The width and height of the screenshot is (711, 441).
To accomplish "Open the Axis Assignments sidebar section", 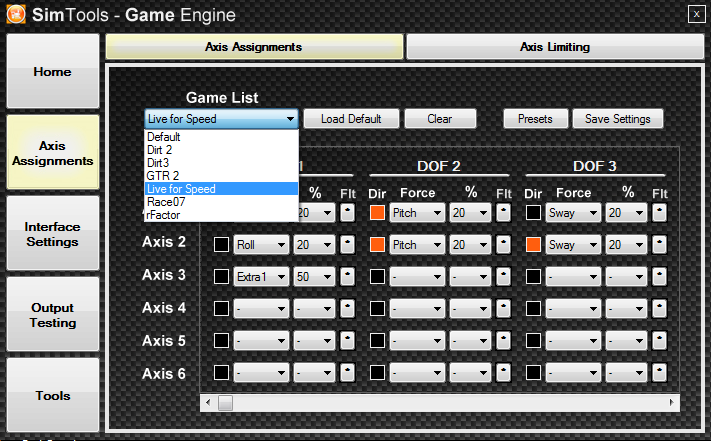I will 53,152.
